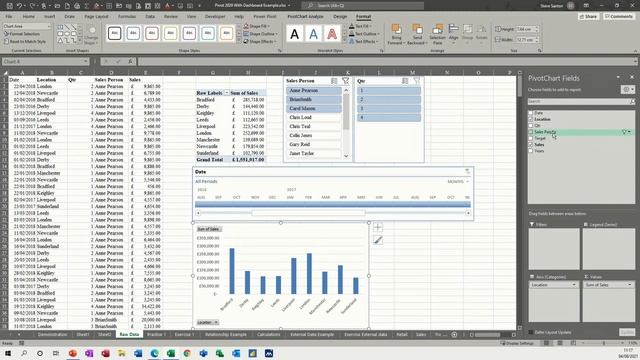
Task: Select item 1 in the Qtr slicer
Action: tap(389, 91)
